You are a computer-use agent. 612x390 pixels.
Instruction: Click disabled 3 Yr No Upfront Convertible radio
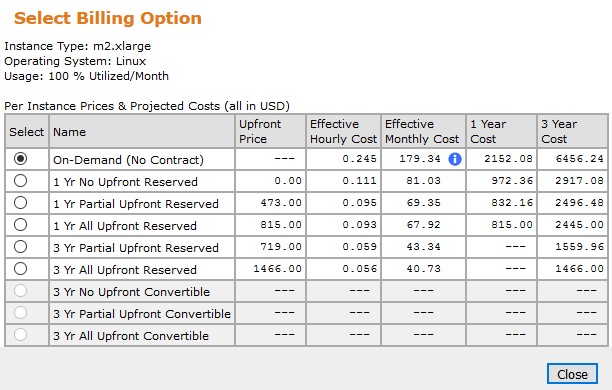[x=20, y=290]
